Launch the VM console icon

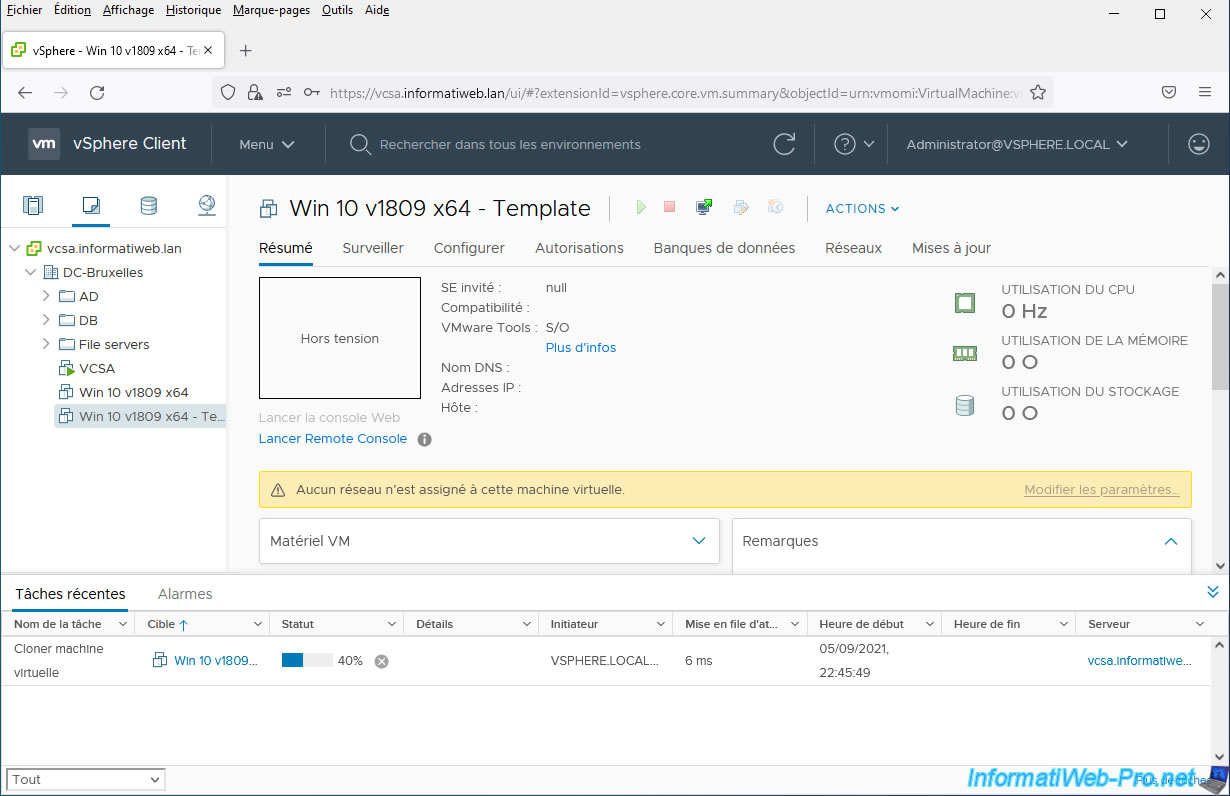point(704,207)
